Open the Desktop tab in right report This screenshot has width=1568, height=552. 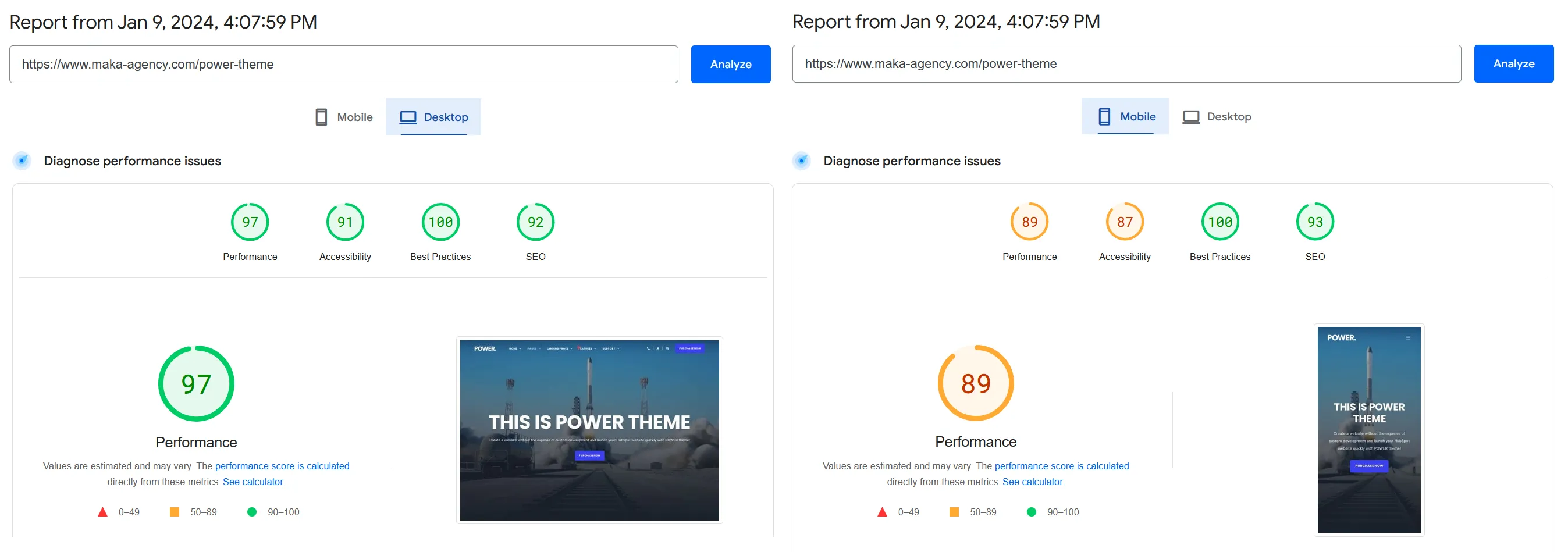click(x=1216, y=116)
